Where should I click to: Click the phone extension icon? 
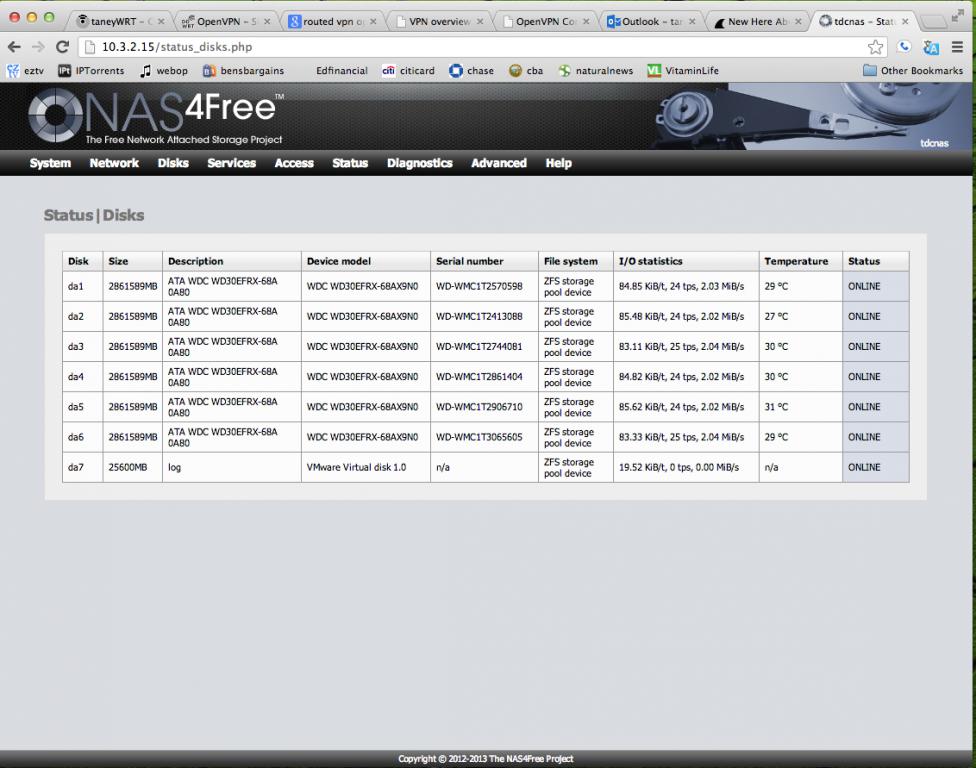pyautogui.click(x=904, y=47)
